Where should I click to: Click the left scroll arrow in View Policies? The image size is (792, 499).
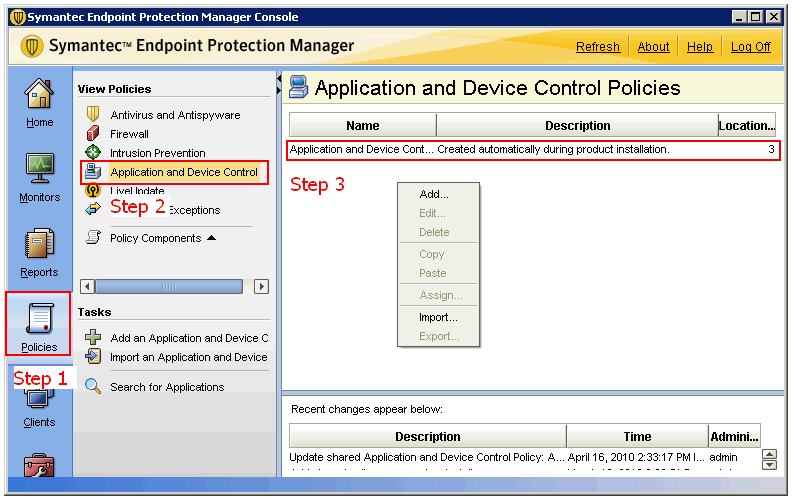click(87, 286)
